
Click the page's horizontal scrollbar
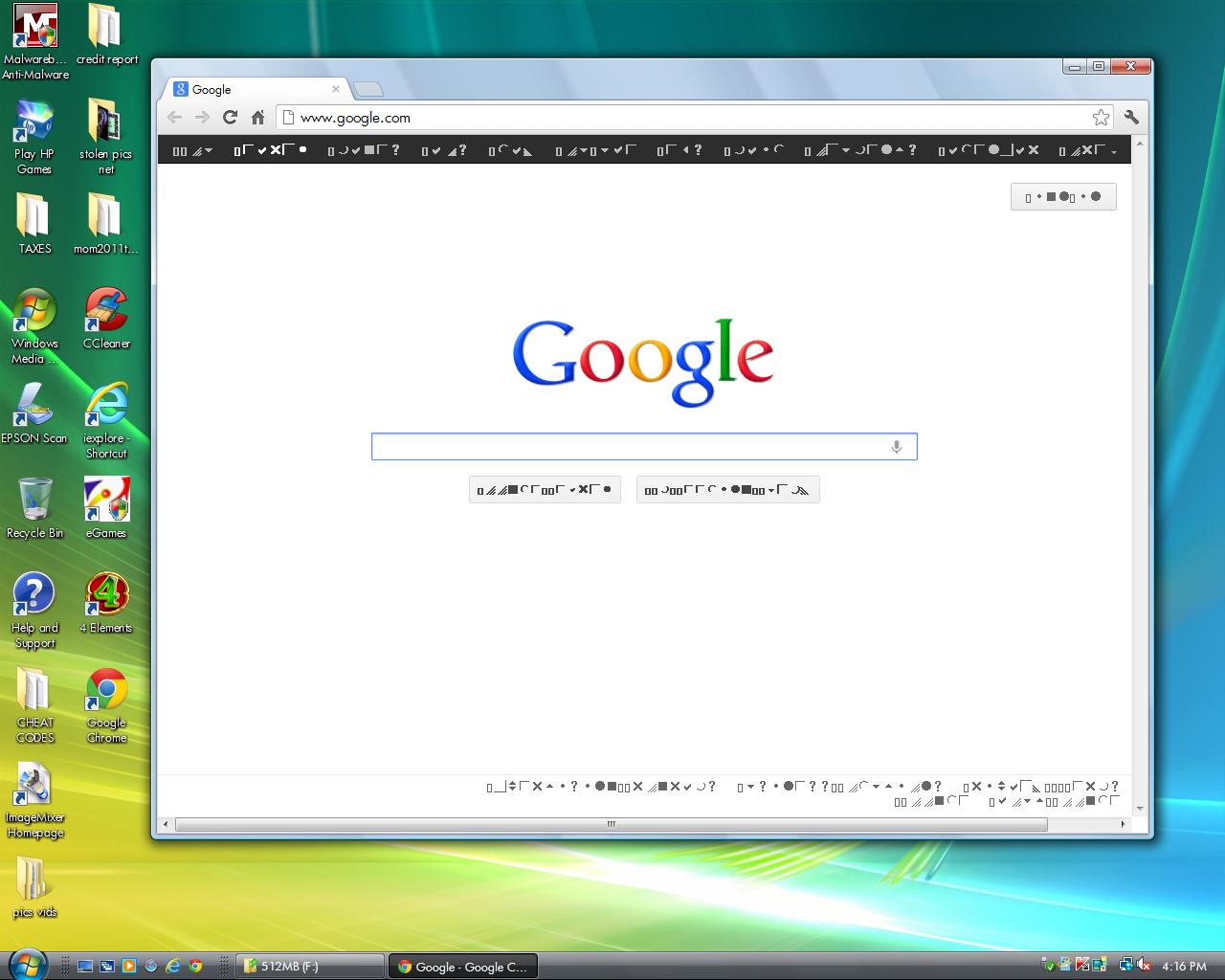coord(611,824)
